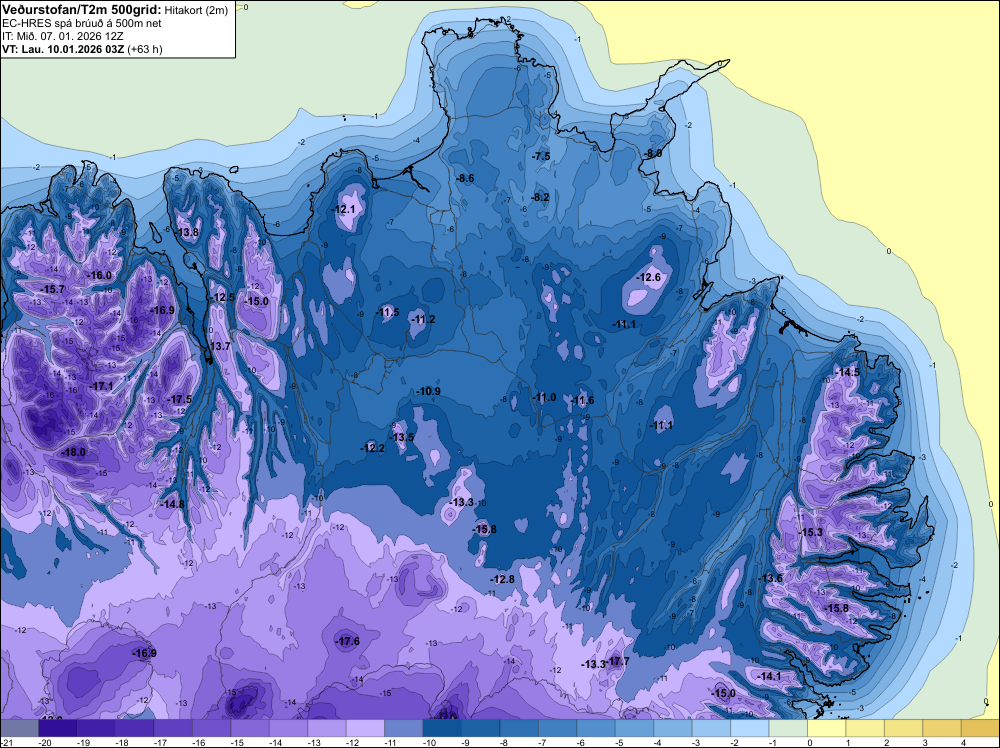Pick the legend swatch labeled 4
The image size is (1000, 748).
[980, 728]
